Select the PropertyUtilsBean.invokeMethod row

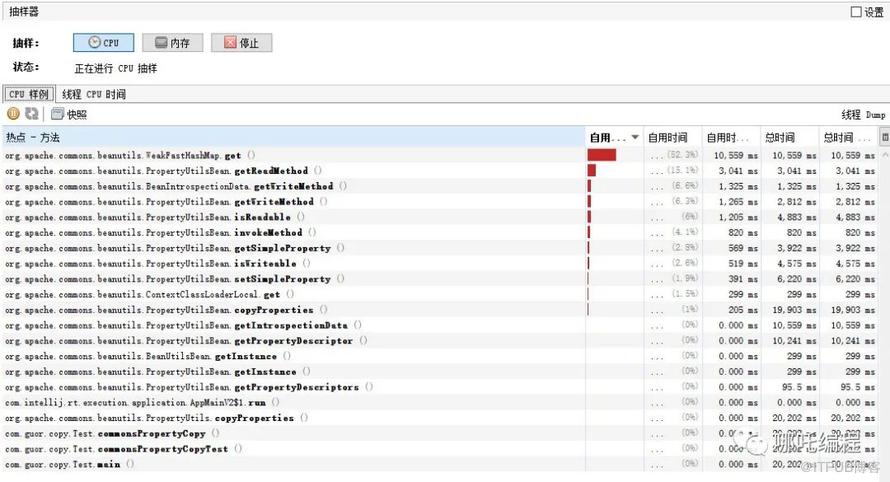tap(441, 232)
